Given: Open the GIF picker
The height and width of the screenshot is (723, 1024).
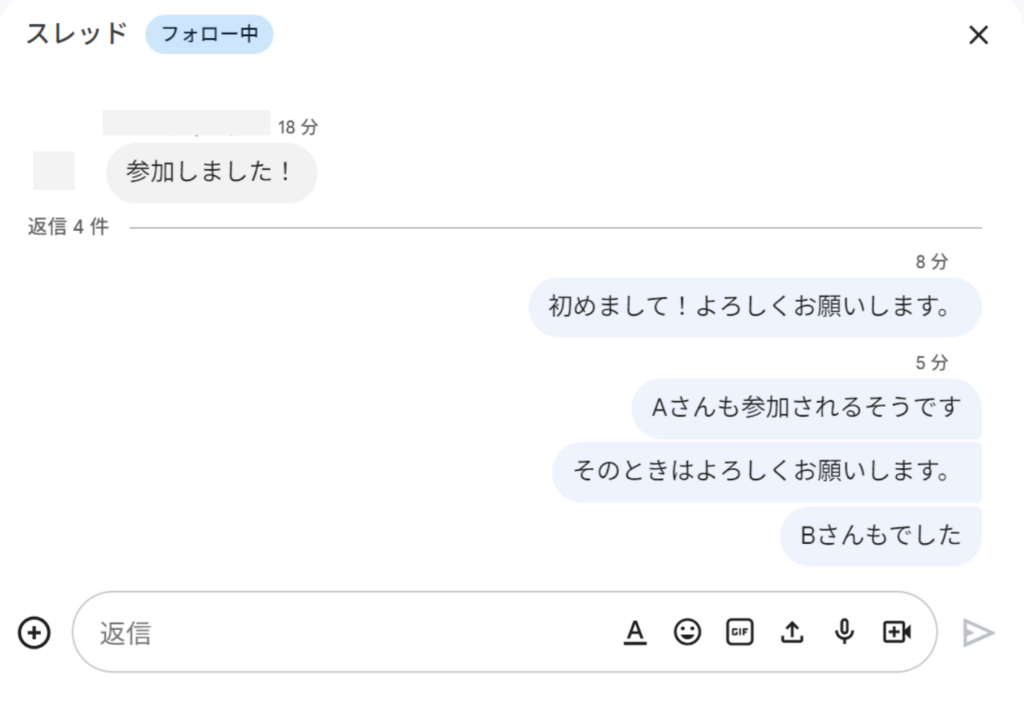Looking at the screenshot, I should point(739,632).
